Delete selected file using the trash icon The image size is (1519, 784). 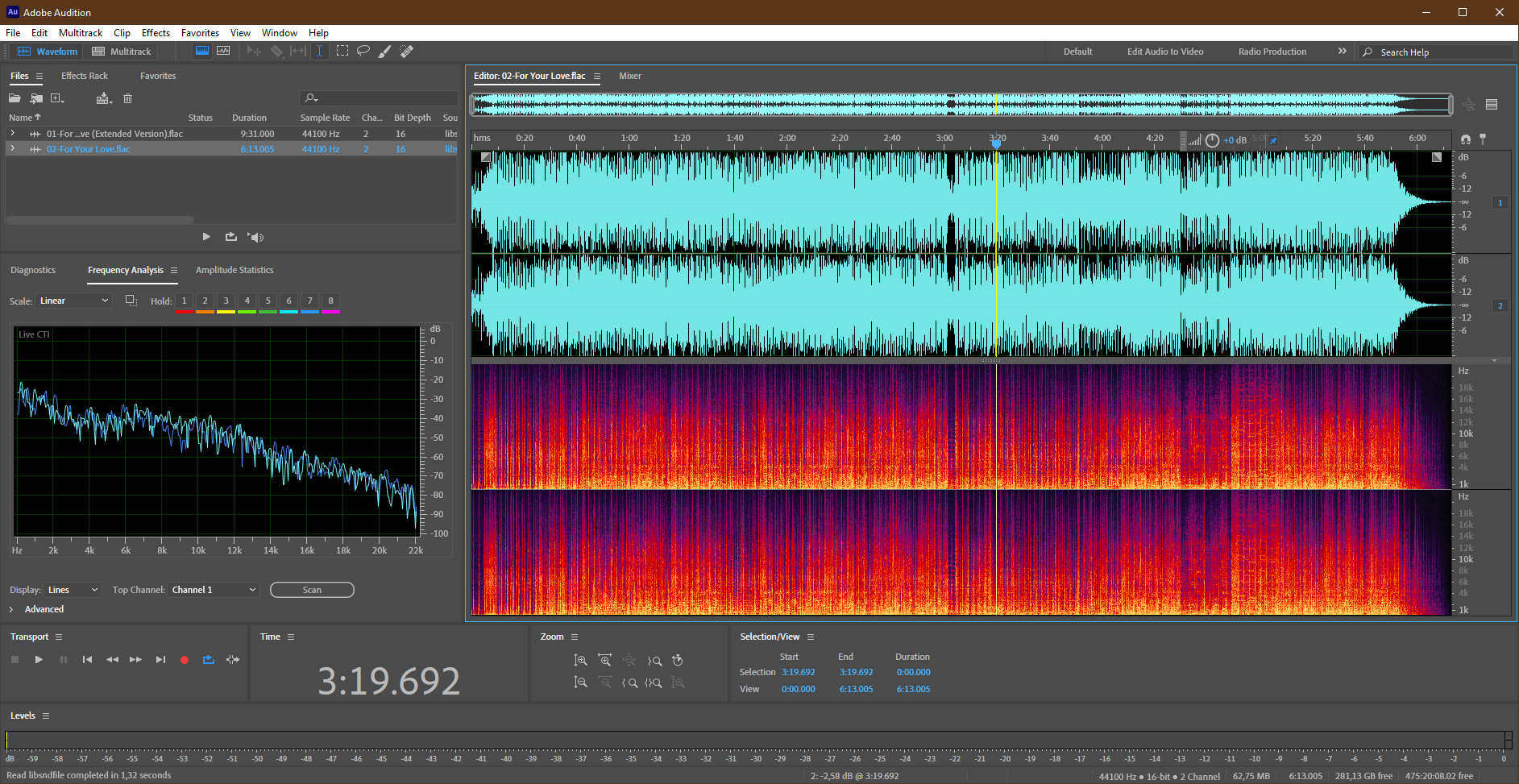pos(127,98)
